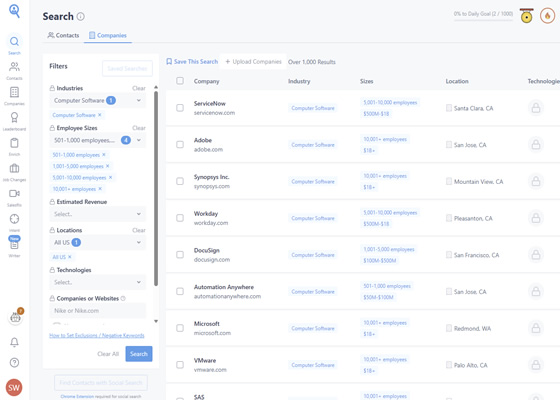560x400 pixels.
Task: Click filter panel scroll up arrow
Action: click(x=156, y=87)
